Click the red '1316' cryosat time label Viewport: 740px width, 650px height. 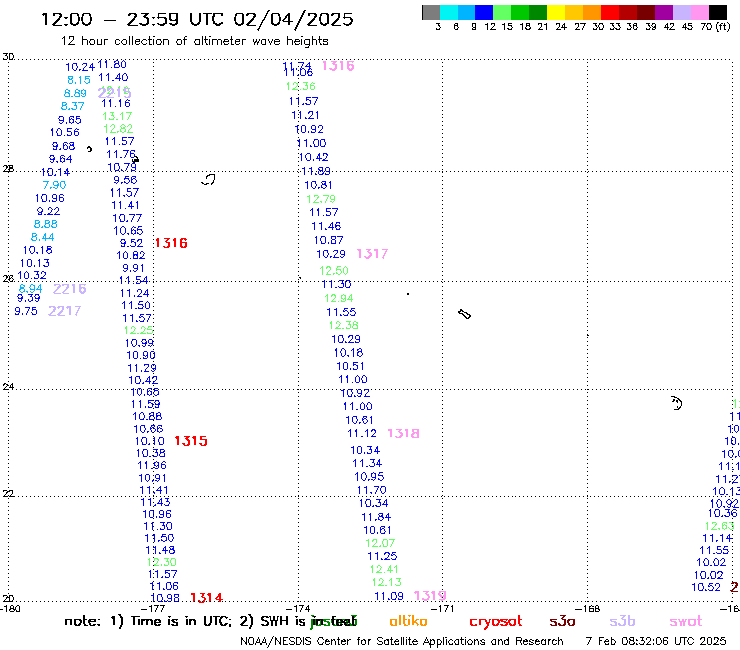(x=171, y=243)
